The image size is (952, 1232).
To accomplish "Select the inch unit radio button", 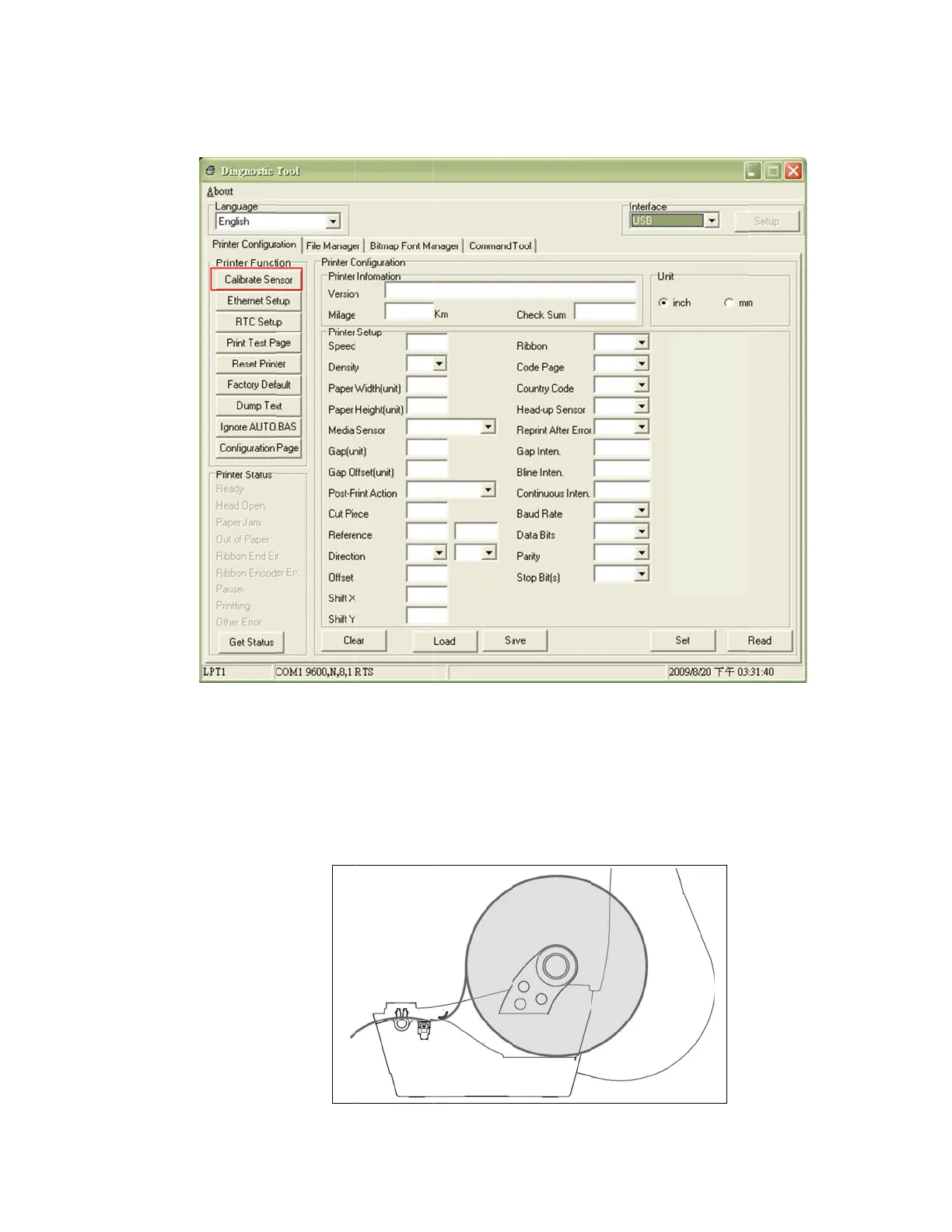I will (x=663, y=303).
